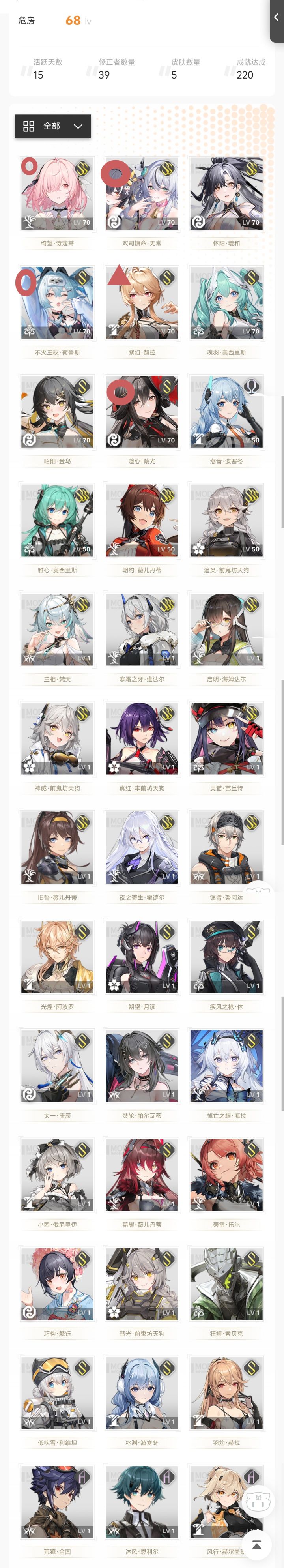Click class icon on 怀阳·羲和 card
The width and height of the screenshot is (284, 1568).
[x=198, y=222]
